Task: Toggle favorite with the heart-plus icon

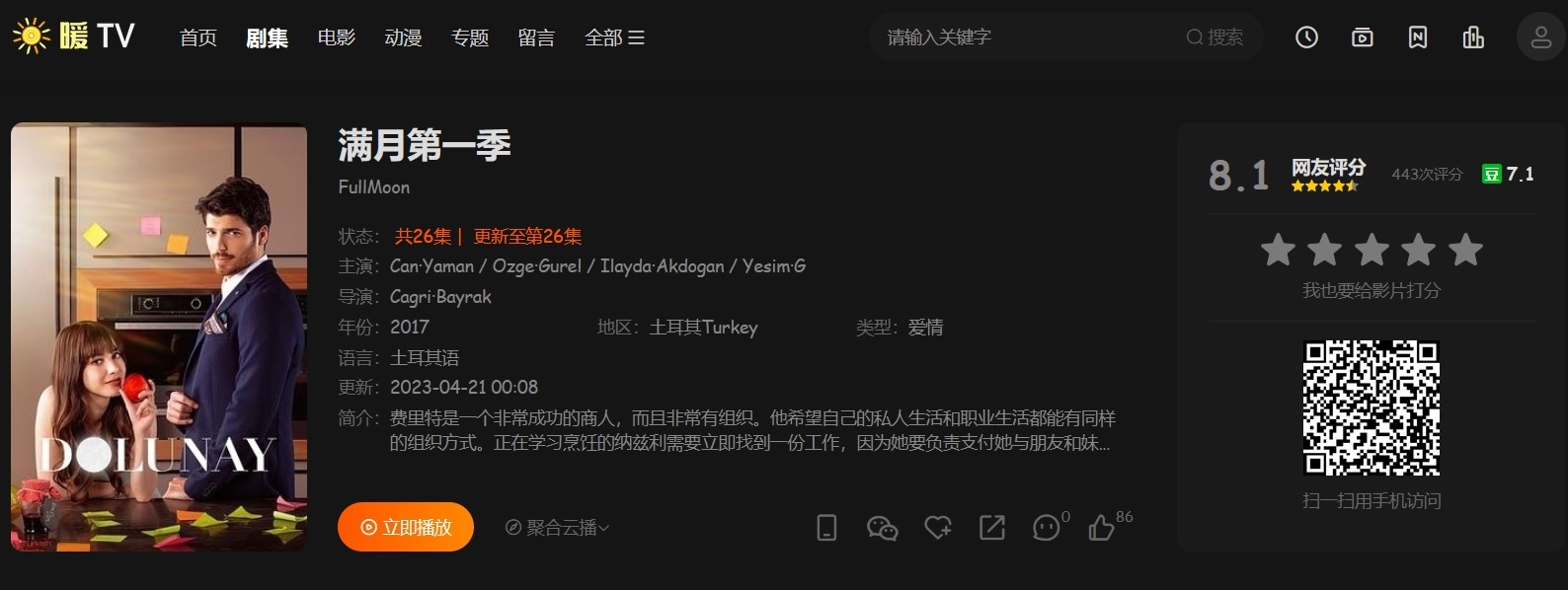Action: click(937, 528)
